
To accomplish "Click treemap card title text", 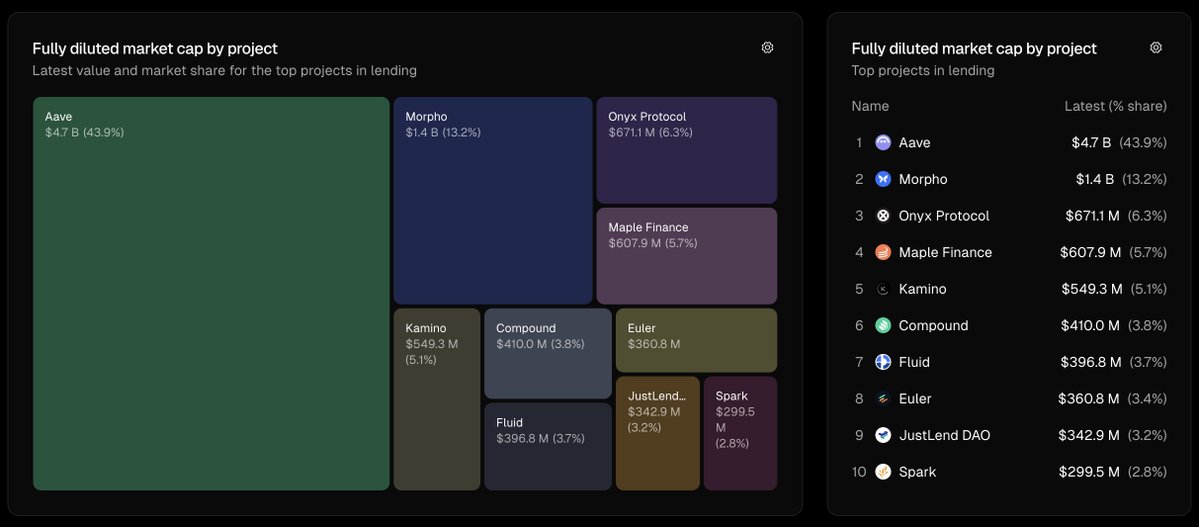I will point(154,49).
